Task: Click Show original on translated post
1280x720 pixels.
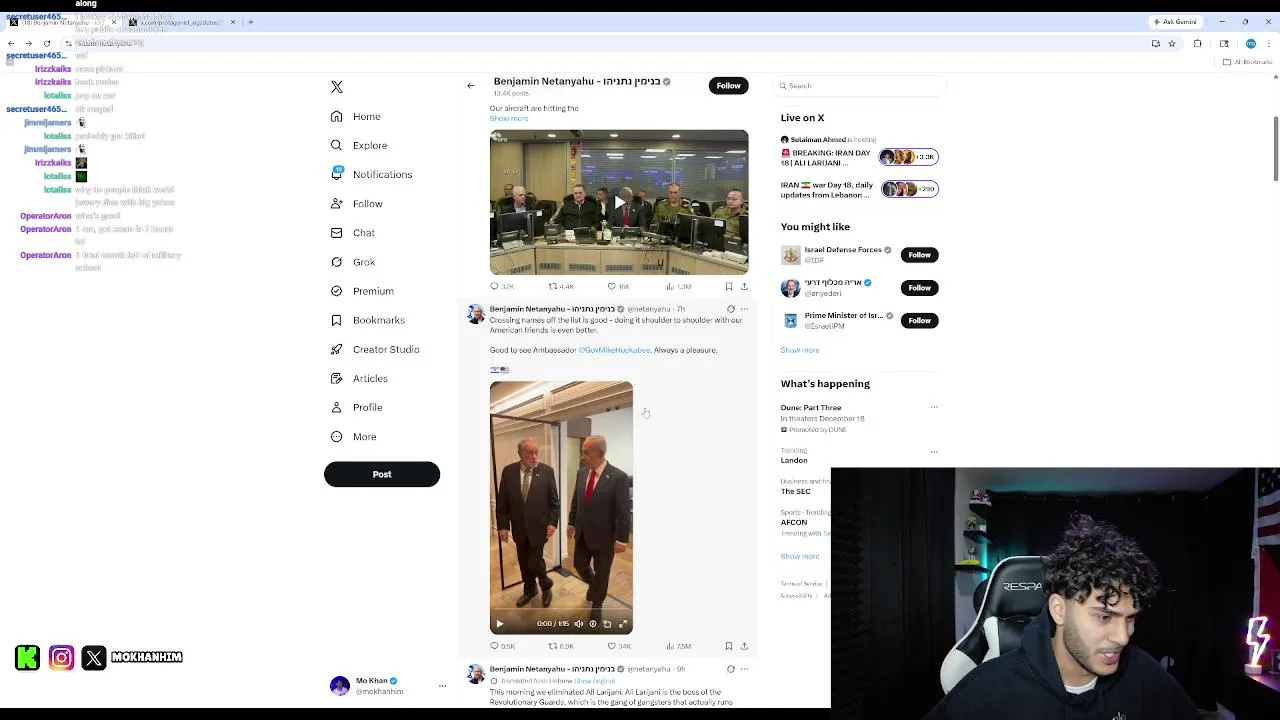Action: point(595,681)
